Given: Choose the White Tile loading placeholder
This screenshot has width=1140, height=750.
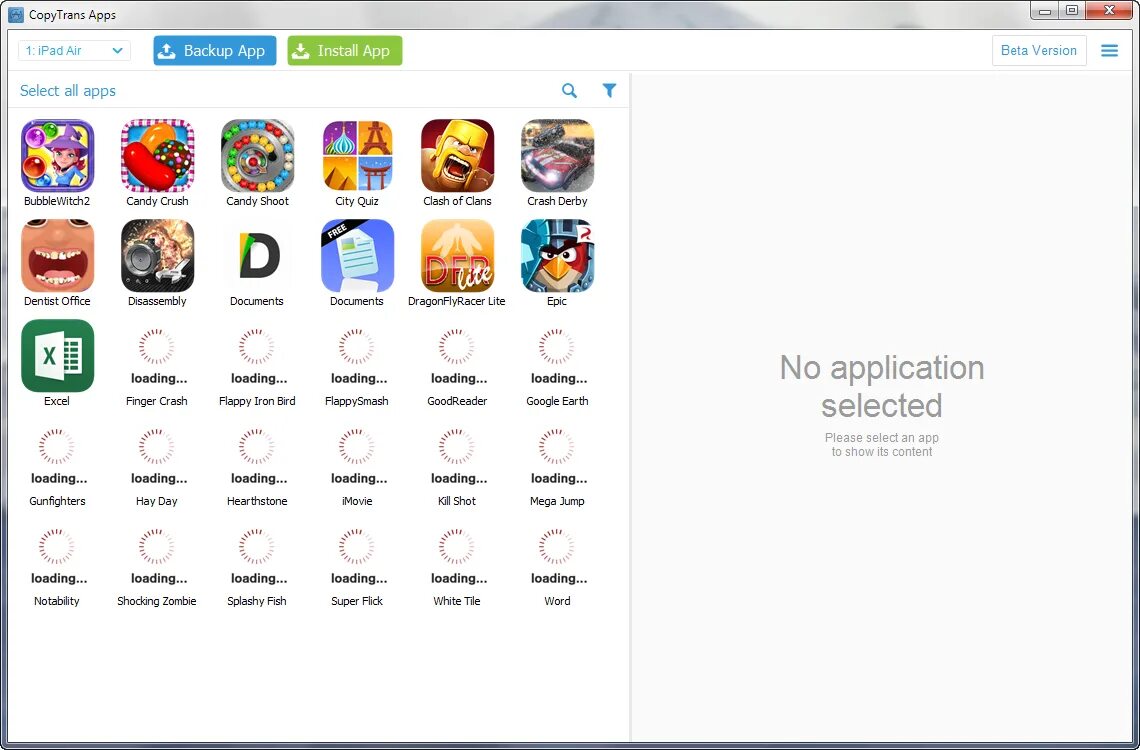Looking at the screenshot, I should click(x=457, y=556).
